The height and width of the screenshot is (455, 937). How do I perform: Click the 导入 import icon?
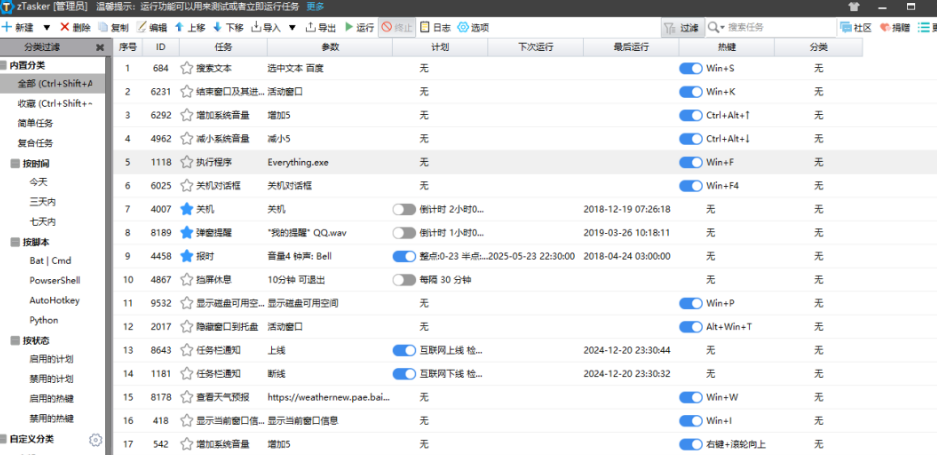pos(256,28)
